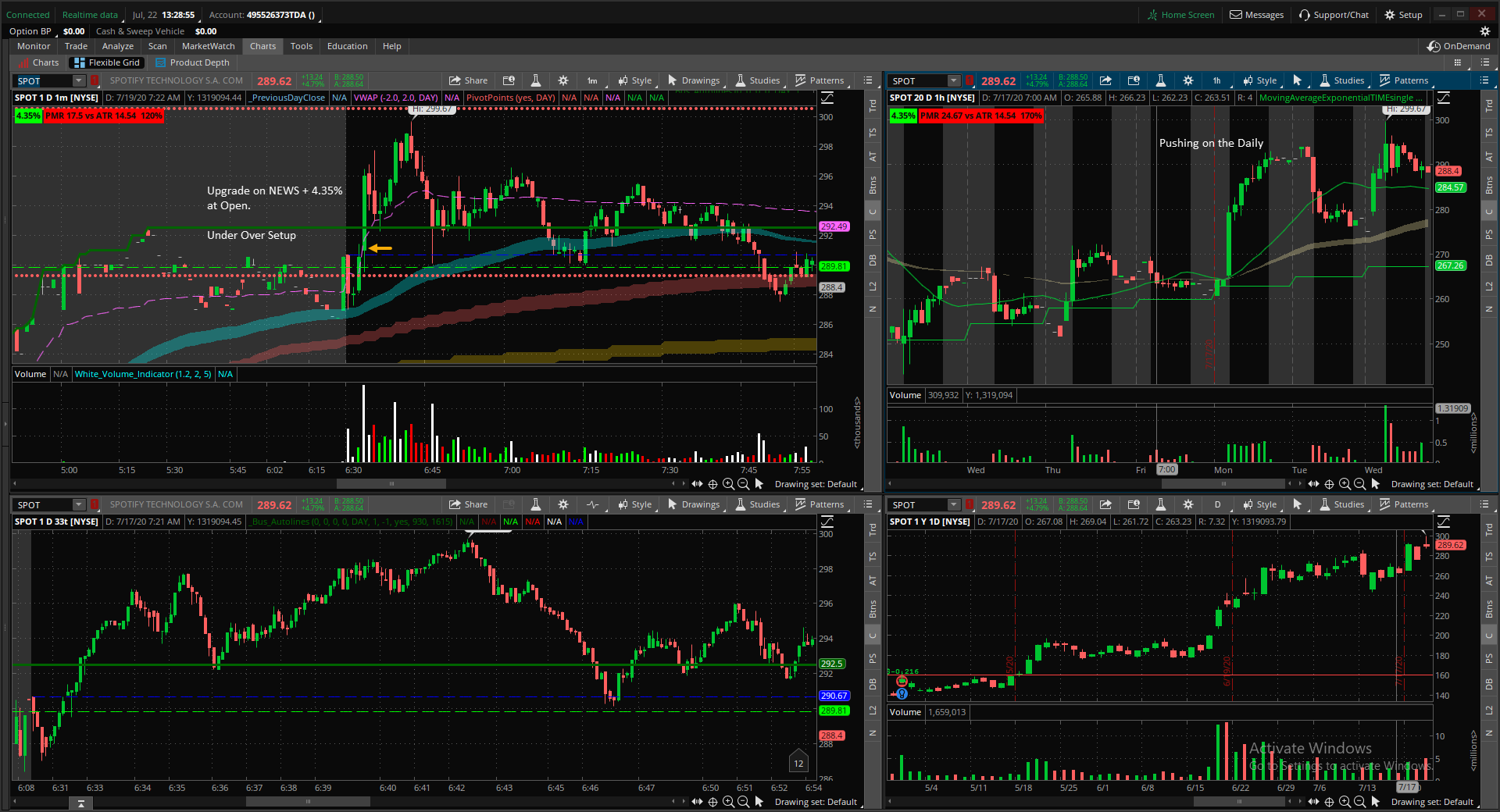
Task: Click the OnDemand button
Action: click(x=1459, y=46)
